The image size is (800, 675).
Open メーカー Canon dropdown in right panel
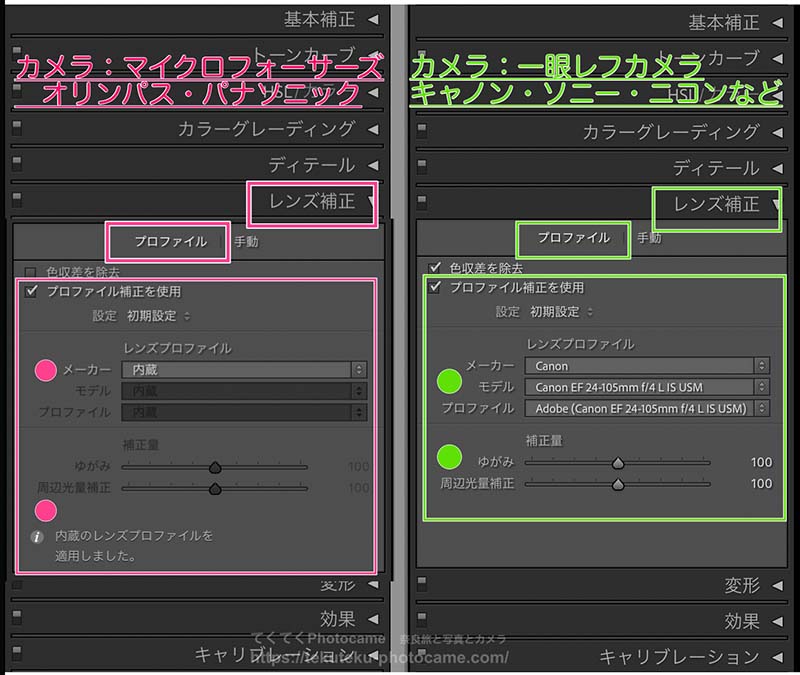[647, 366]
